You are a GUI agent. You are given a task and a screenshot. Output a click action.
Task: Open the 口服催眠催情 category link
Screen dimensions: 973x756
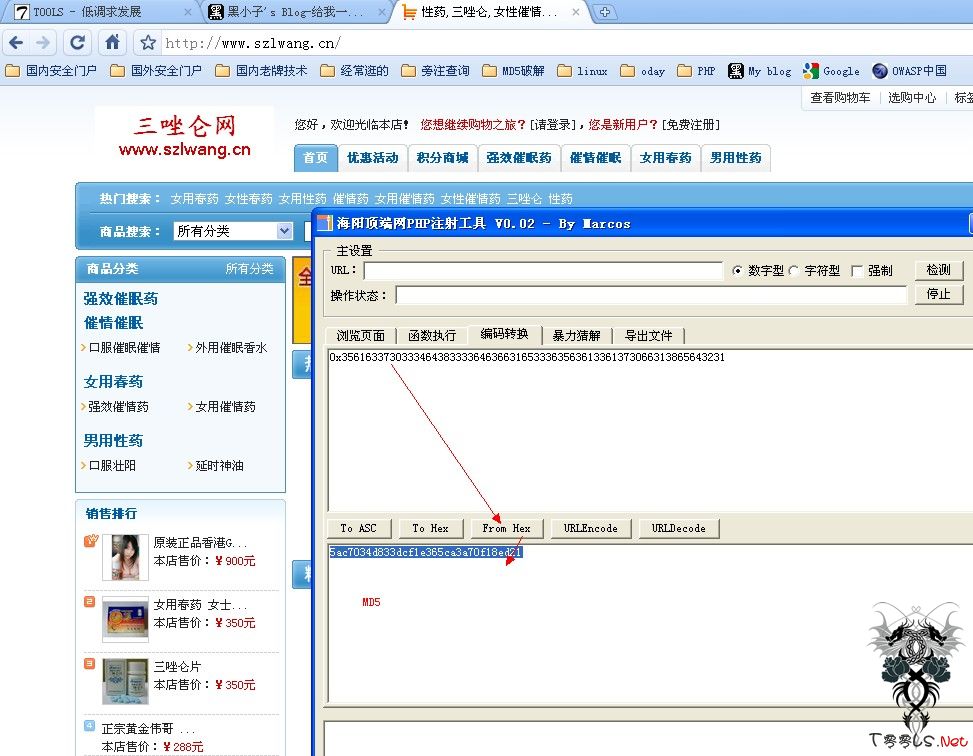(x=124, y=348)
